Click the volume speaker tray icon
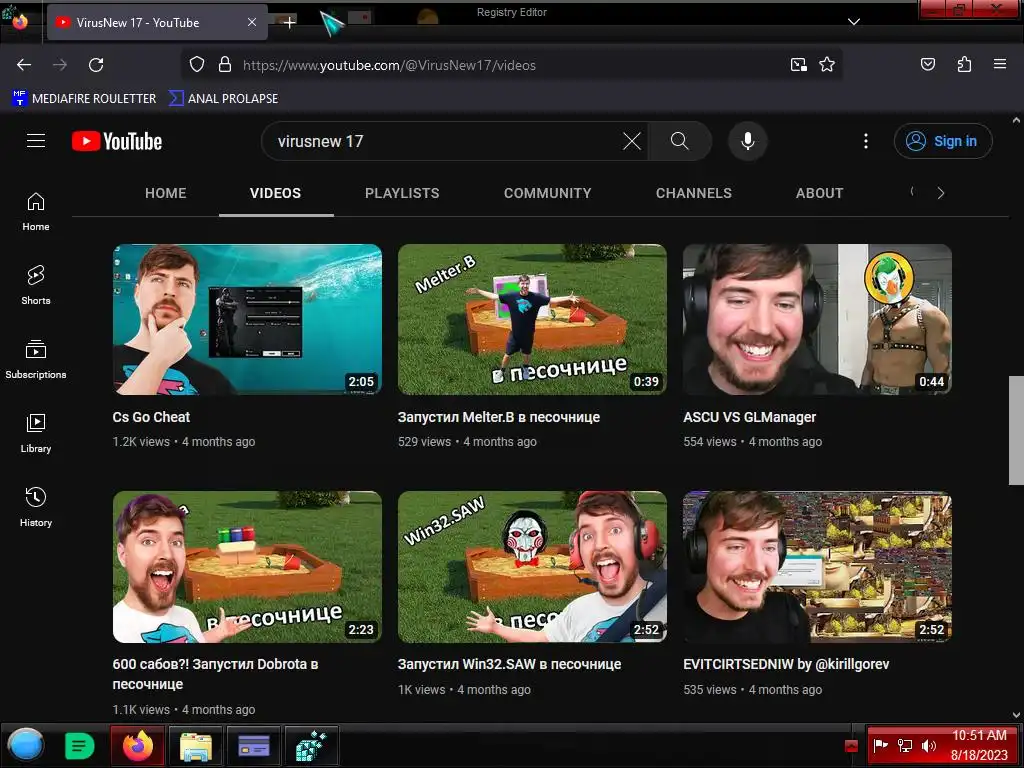This screenshot has height=768, width=1024. pyautogui.click(x=929, y=745)
